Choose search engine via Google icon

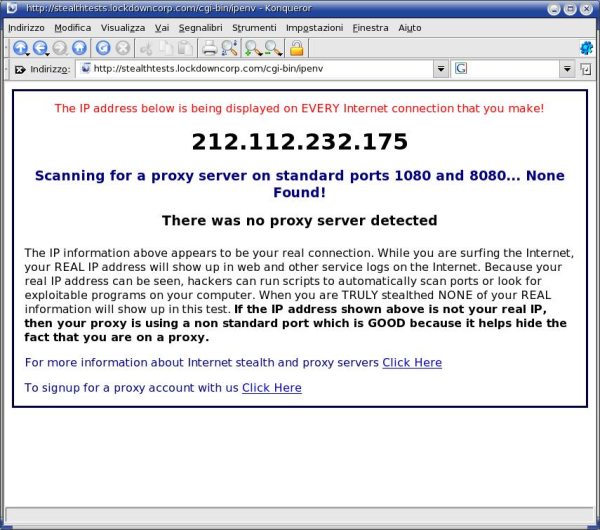461,69
